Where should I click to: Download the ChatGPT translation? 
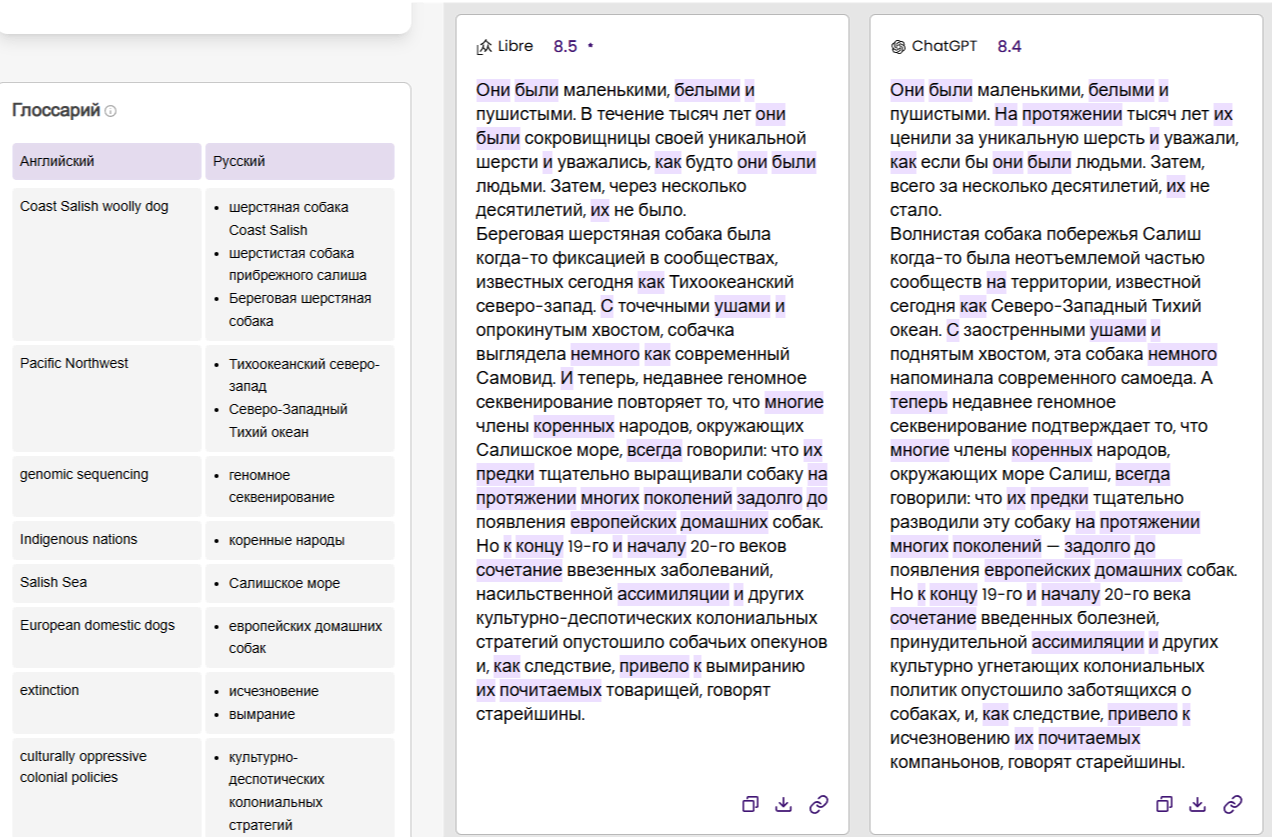[1198, 804]
